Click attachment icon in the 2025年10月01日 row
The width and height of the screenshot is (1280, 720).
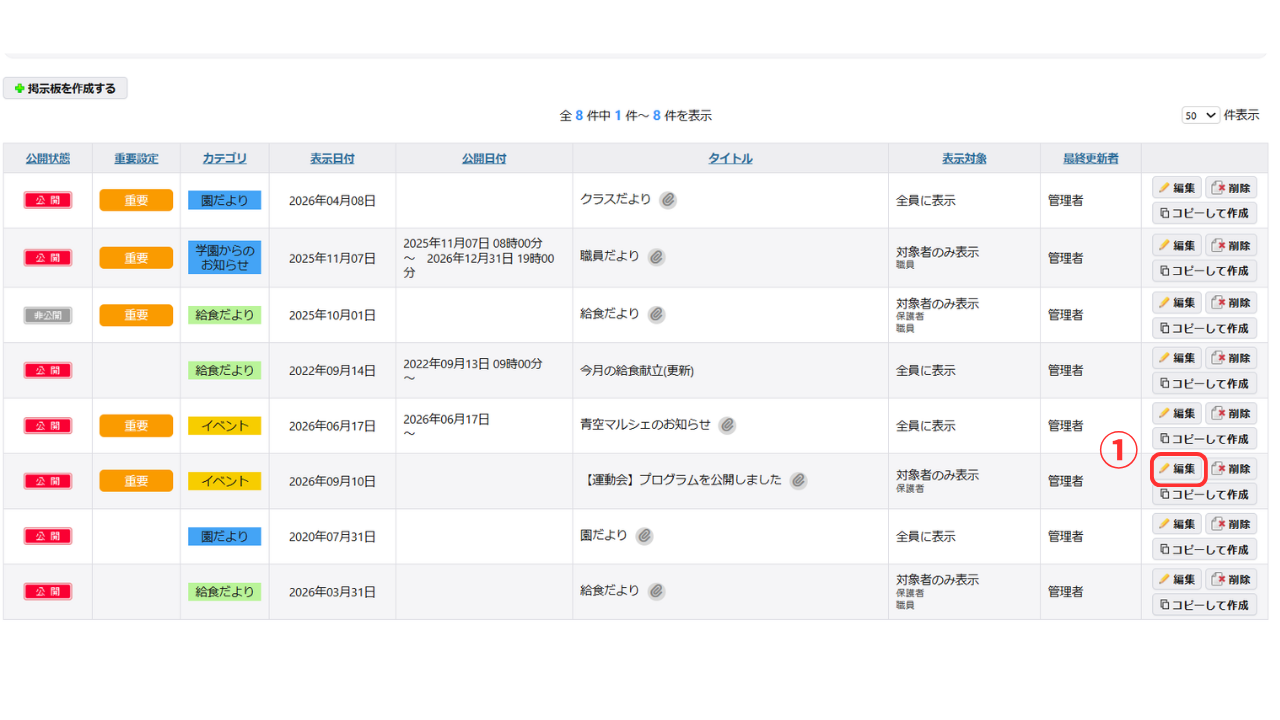pyautogui.click(x=656, y=314)
